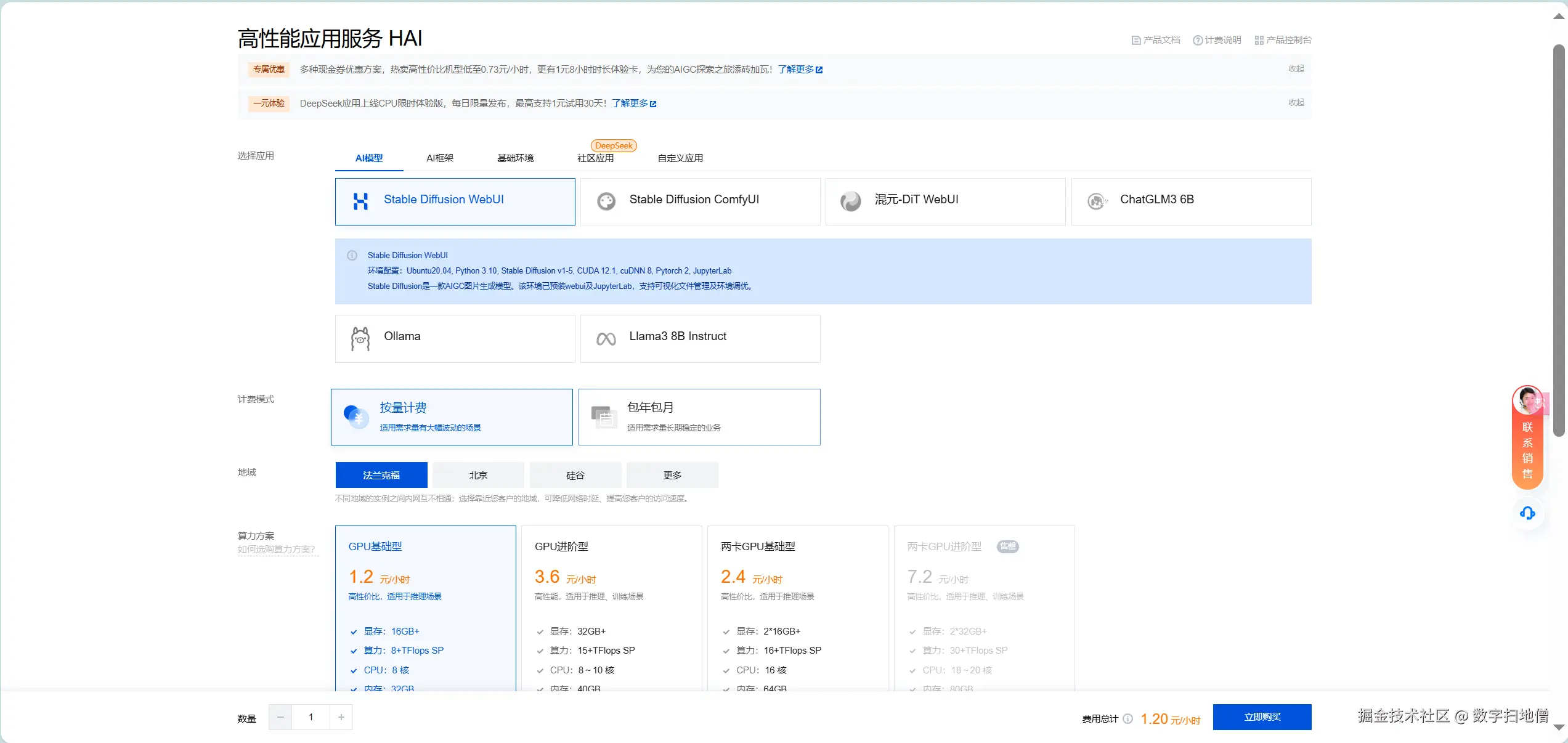The image size is (1568, 743).
Task: Choose 按量计费 billing mode
Action: (x=452, y=417)
